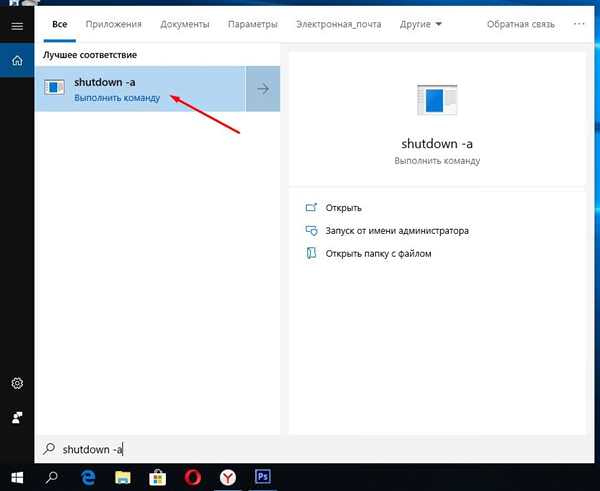Select the shutdown -a best match result

pos(140,89)
